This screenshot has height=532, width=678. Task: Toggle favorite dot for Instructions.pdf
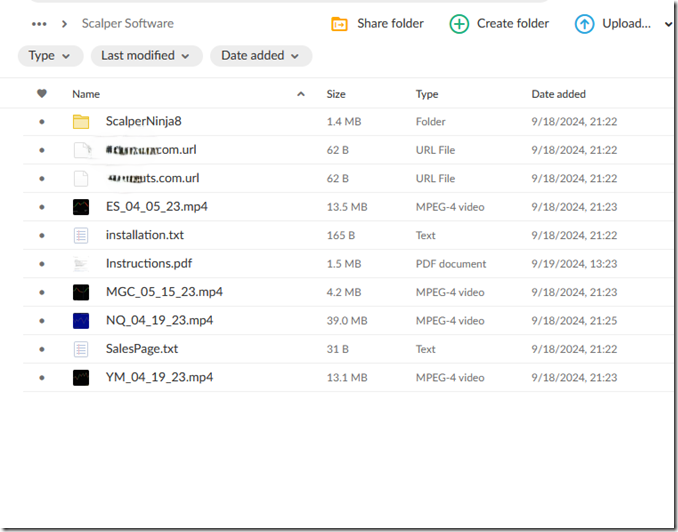[42, 264]
